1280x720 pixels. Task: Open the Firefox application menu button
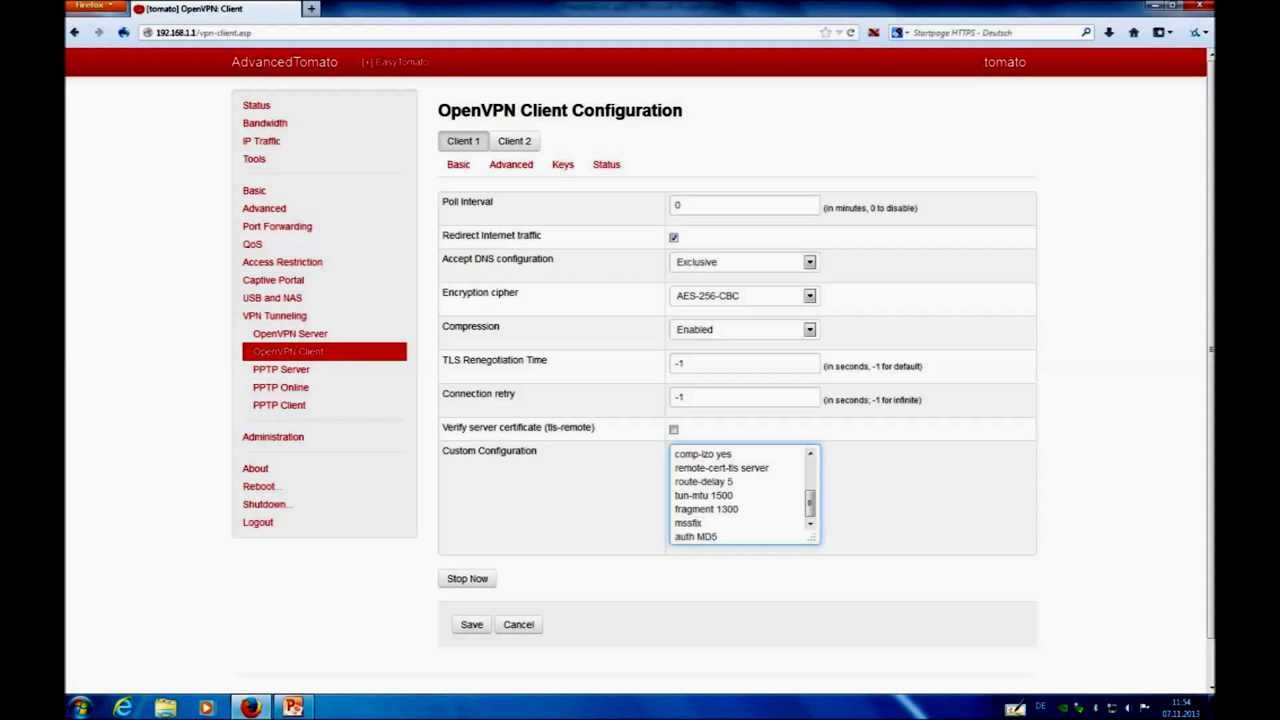pos(95,5)
